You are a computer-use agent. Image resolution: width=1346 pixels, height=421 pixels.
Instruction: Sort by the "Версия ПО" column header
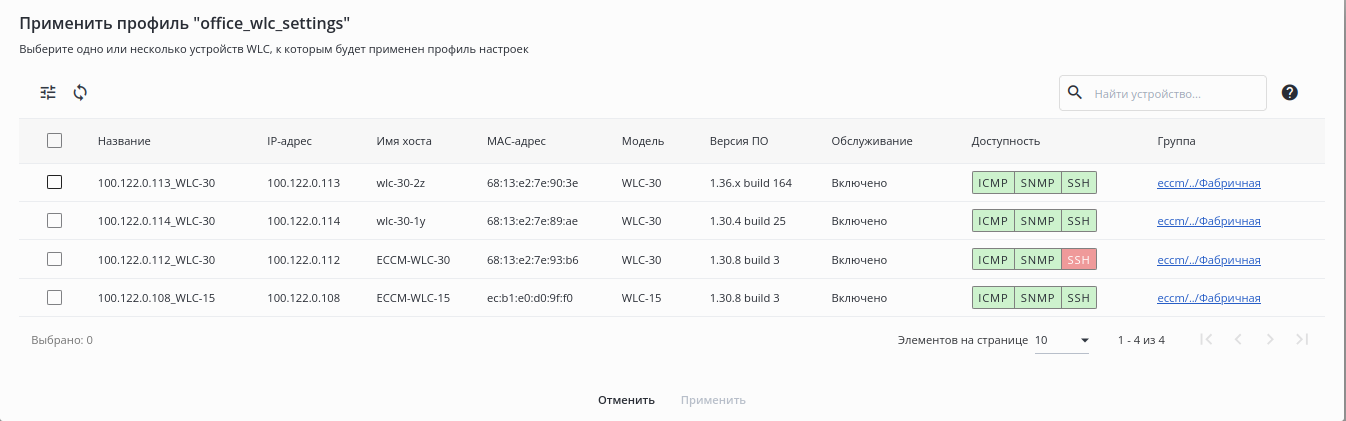tap(738, 141)
